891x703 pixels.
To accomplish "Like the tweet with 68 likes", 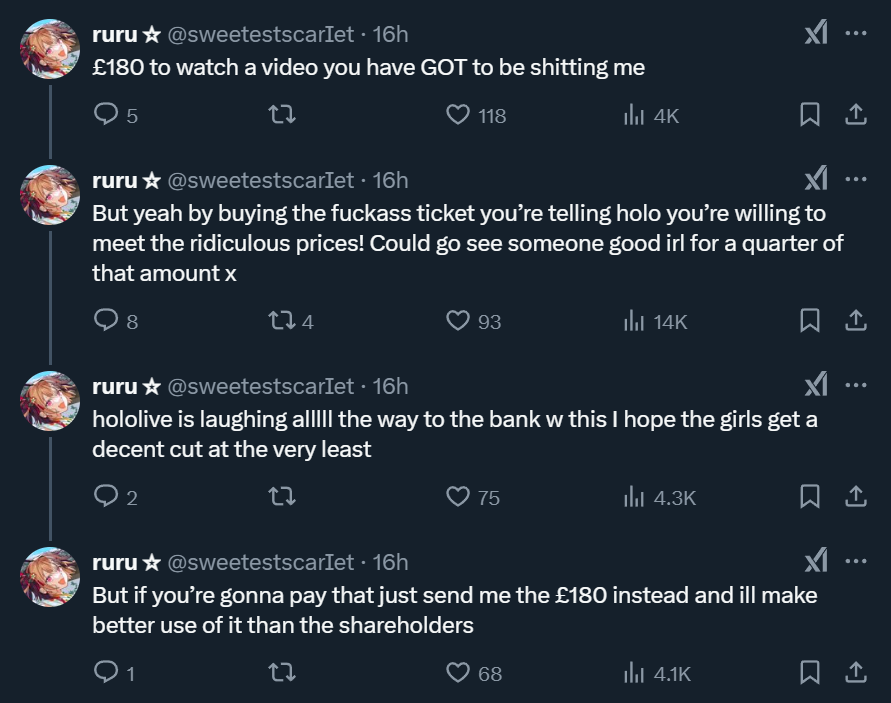I will click(x=458, y=673).
